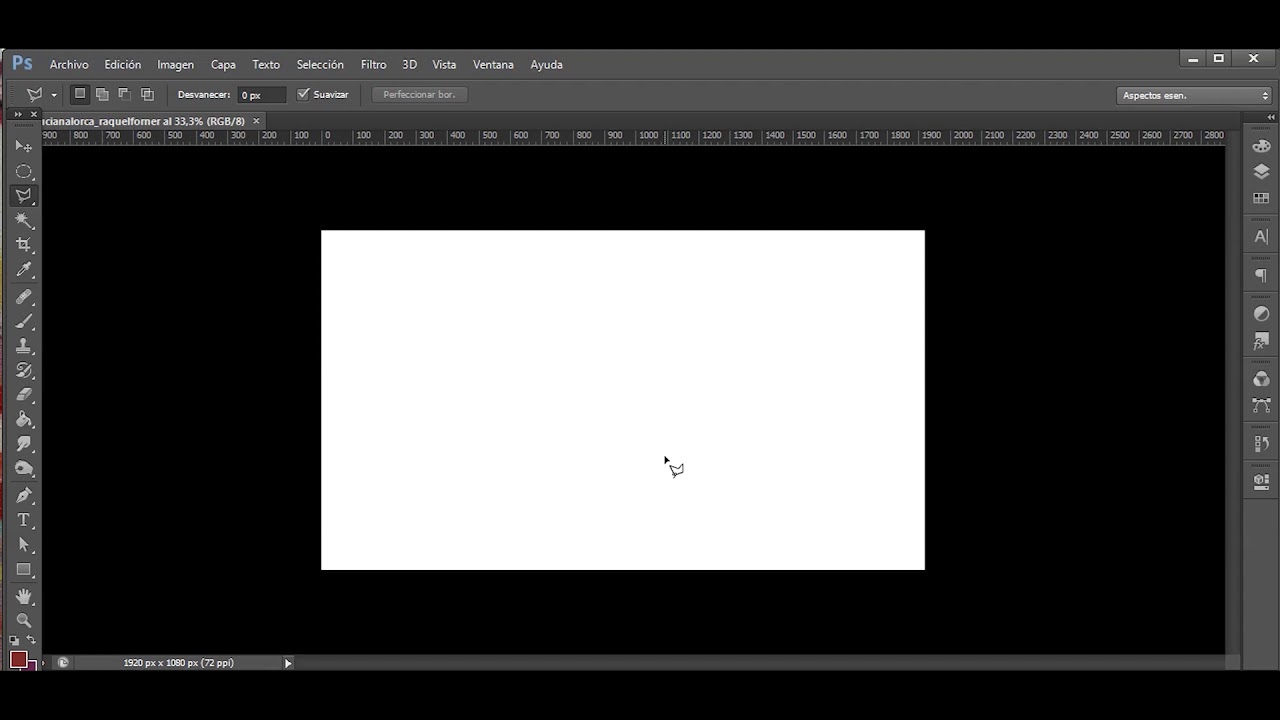Select the Sponge tool
Viewport: 1280px width, 720px height.
(24, 469)
